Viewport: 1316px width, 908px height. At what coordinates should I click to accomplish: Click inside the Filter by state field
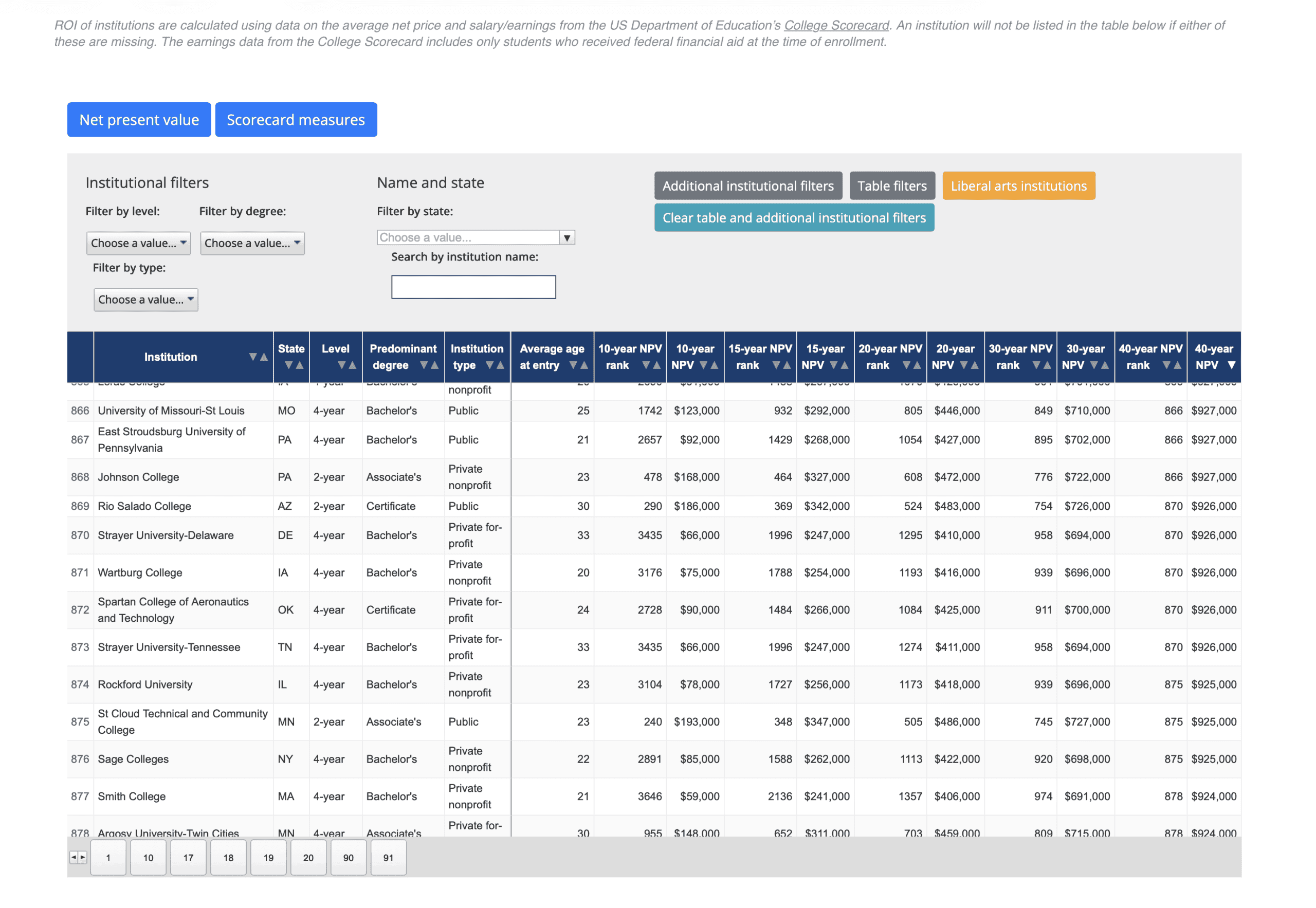click(x=468, y=238)
